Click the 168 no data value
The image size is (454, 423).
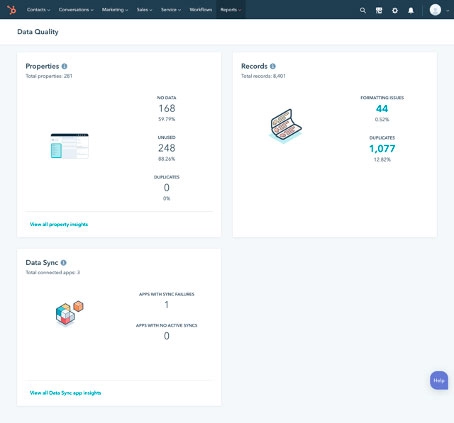(x=167, y=108)
